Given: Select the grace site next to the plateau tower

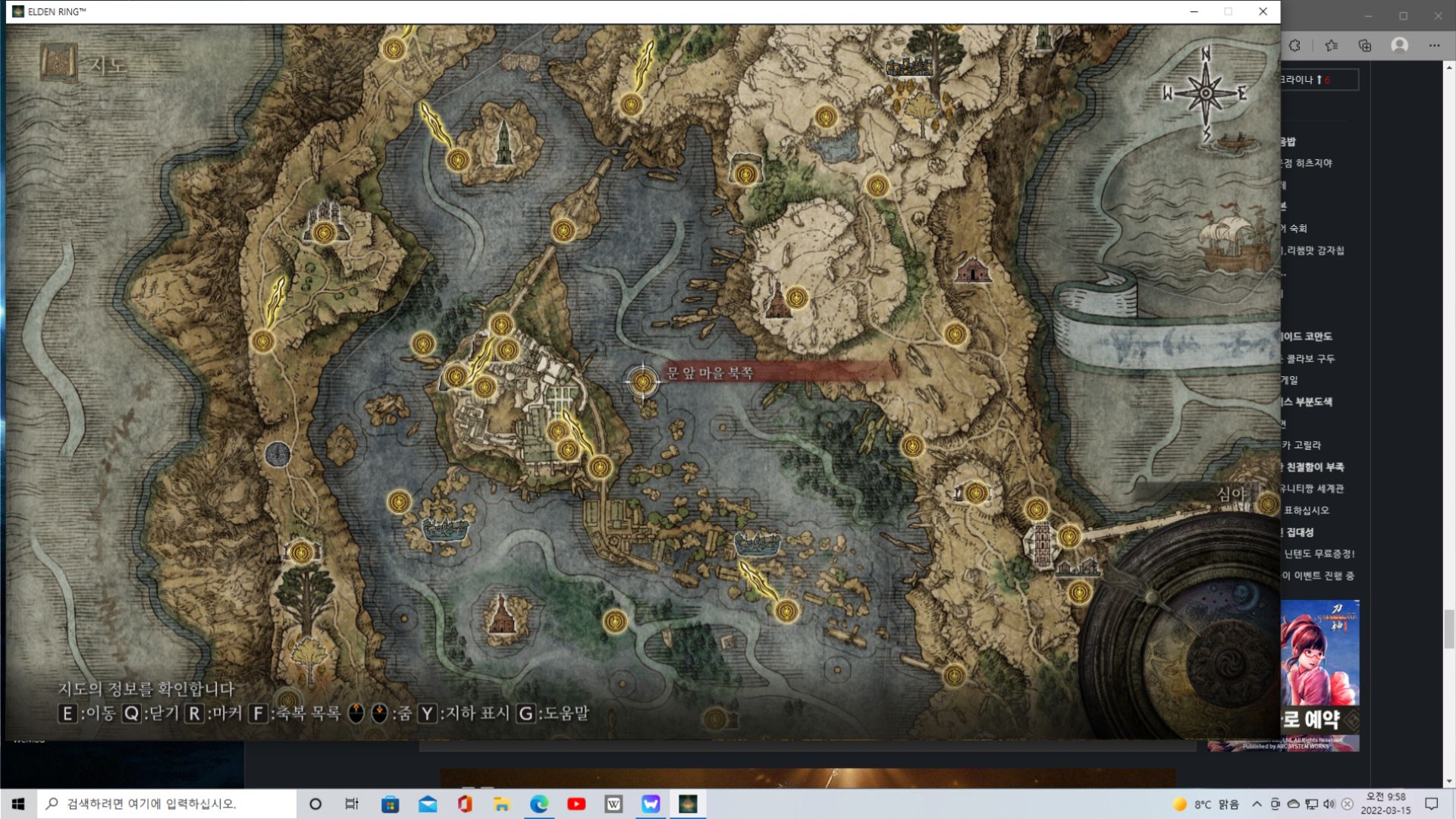Looking at the screenshot, I should click(x=797, y=298).
